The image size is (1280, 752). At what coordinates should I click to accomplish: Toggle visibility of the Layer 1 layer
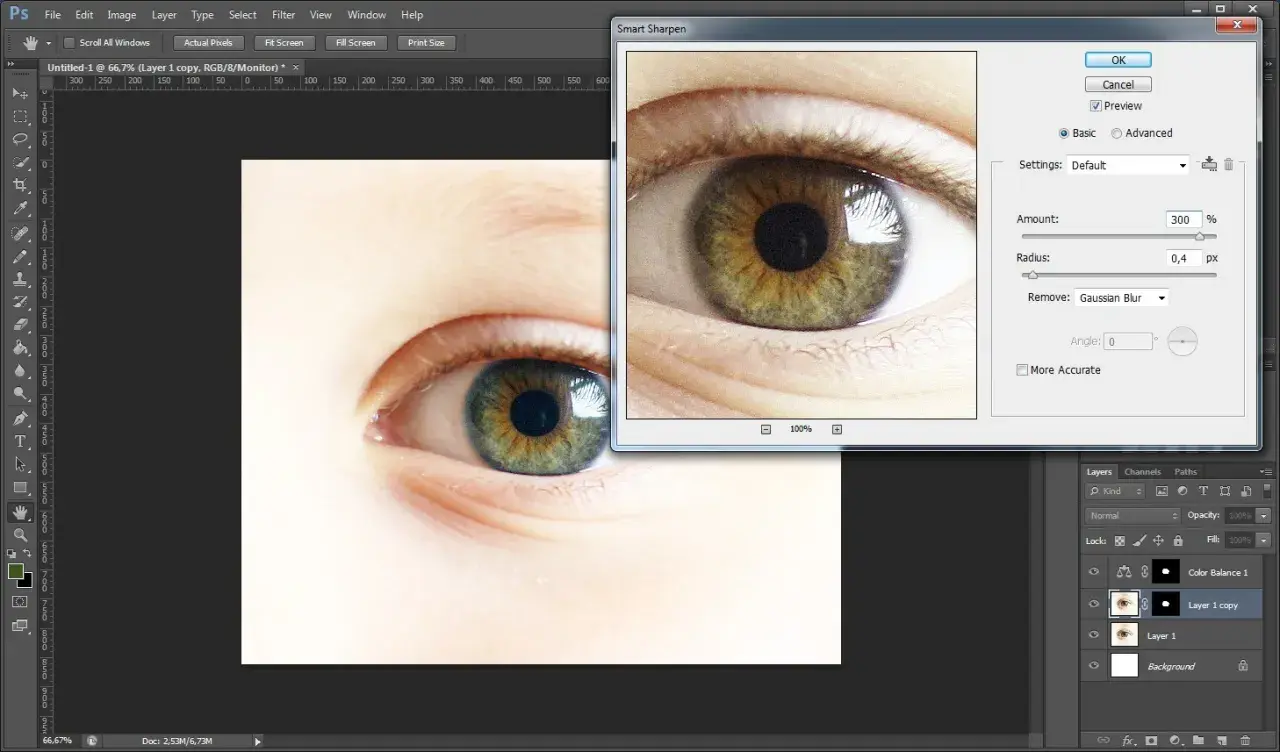[x=1094, y=635]
